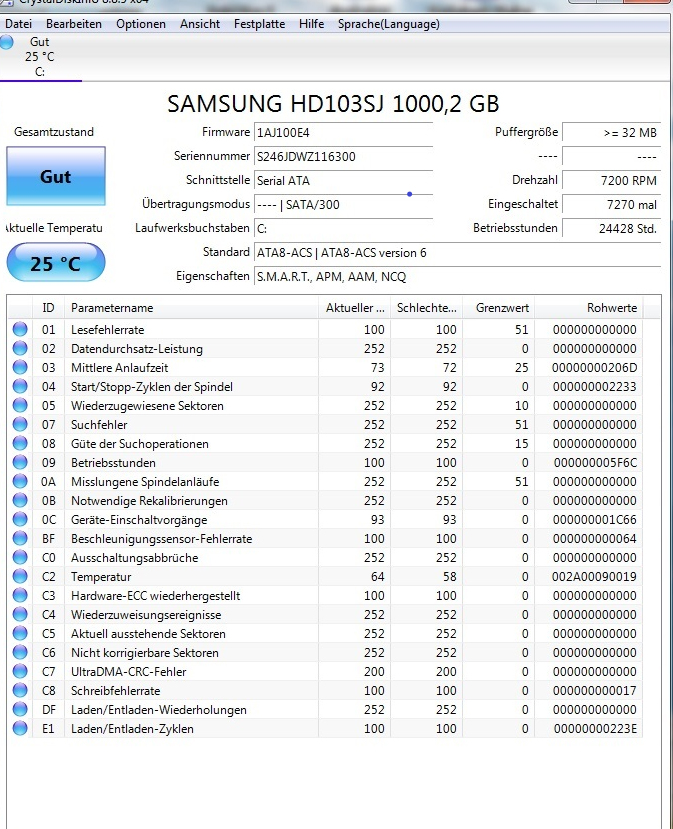673x829 pixels.
Task: Select the UltraDMA-CRC-Fehler parameter name
Action: click(128, 672)
